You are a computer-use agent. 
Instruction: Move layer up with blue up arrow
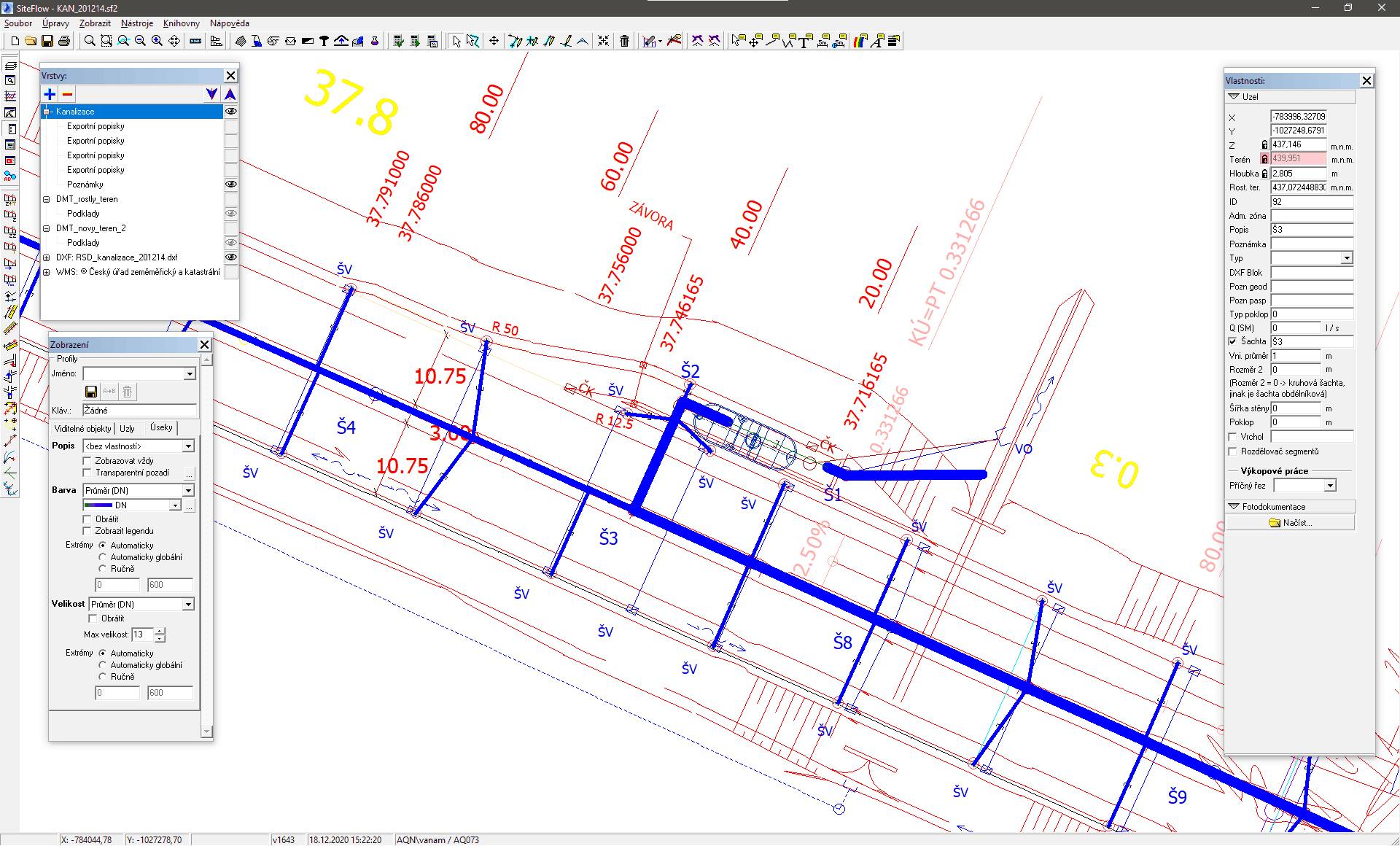point(230,94)
